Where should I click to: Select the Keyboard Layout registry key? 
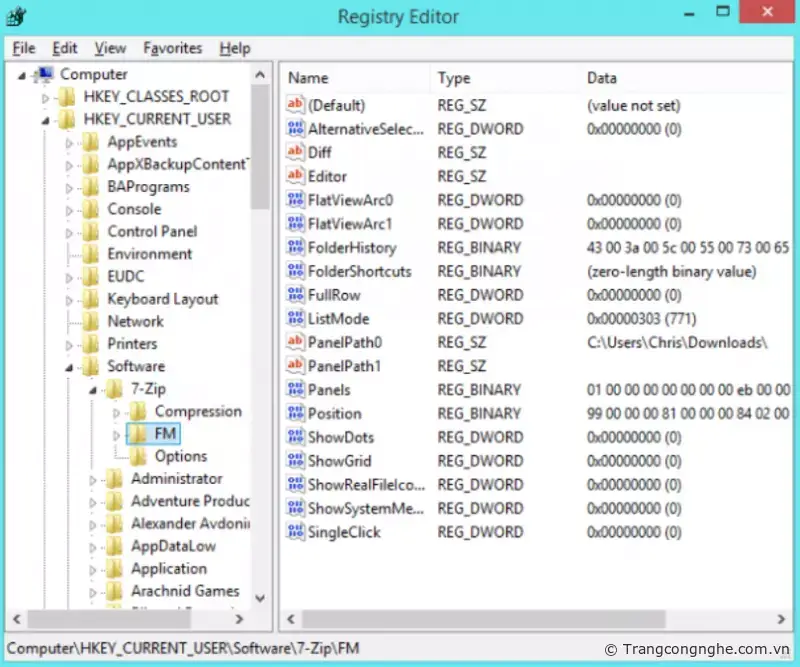coord(162,299)
